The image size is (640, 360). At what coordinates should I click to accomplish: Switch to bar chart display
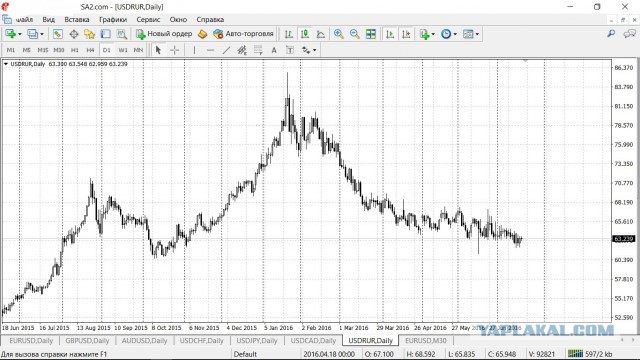pyautogui.click(x=289, y=34)
